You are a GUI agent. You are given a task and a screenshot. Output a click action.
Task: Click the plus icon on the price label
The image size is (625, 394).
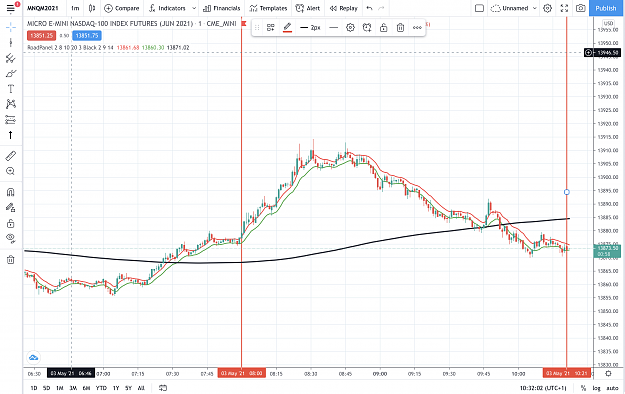click(588, 53)
